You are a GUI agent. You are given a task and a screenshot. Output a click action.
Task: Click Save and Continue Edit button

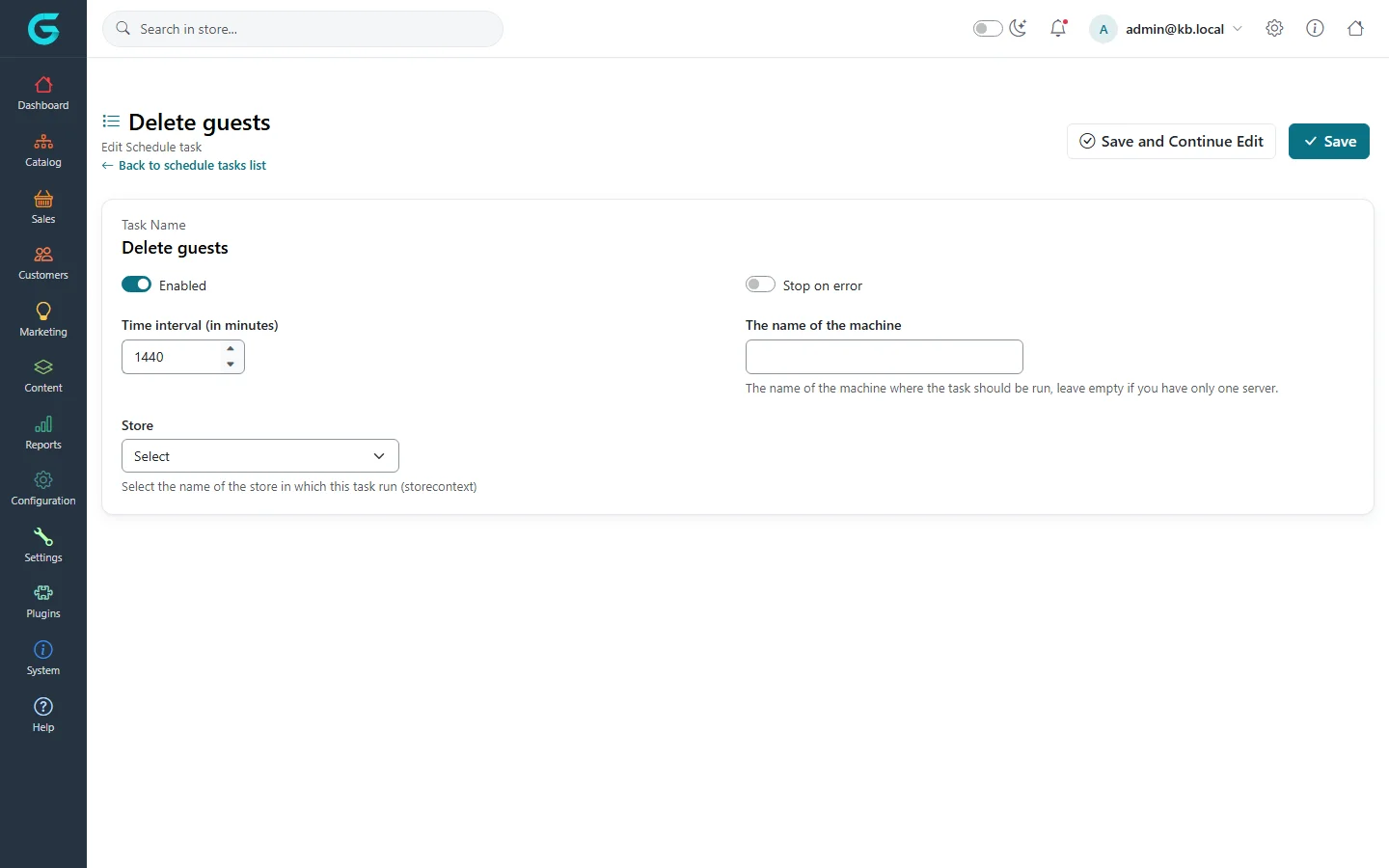tap(1171, 141)
